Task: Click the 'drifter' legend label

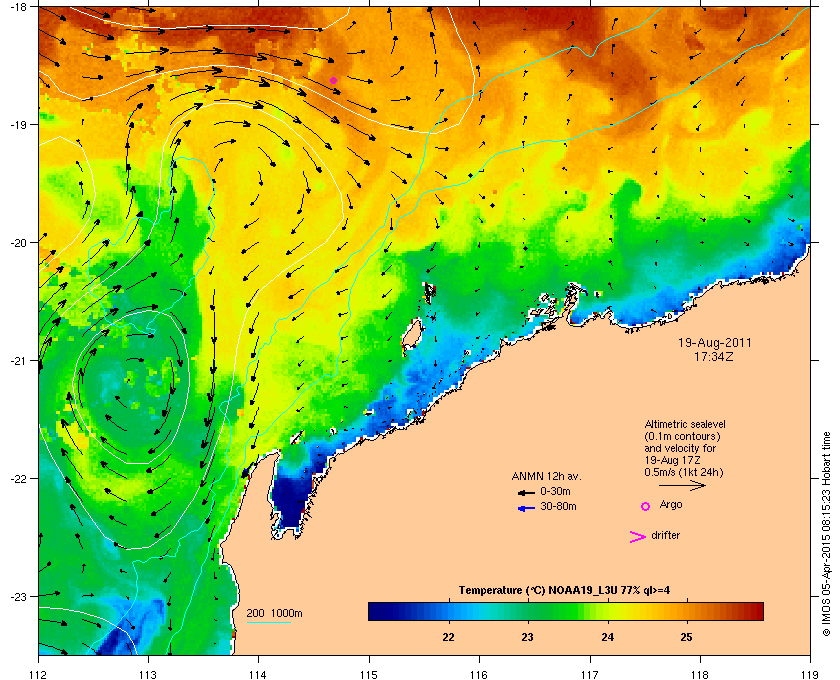Action: pyautogui.click(x=665, y=535)
